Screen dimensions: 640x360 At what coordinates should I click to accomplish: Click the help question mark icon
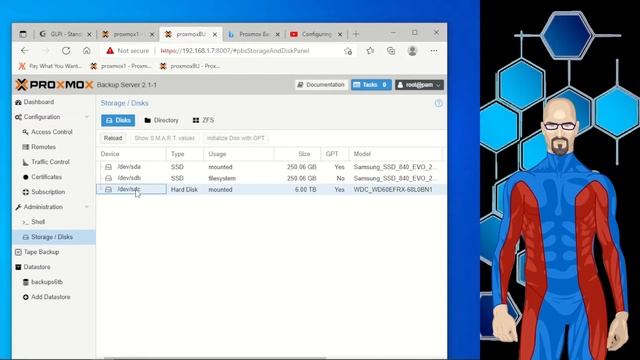[x=438, y=103]
